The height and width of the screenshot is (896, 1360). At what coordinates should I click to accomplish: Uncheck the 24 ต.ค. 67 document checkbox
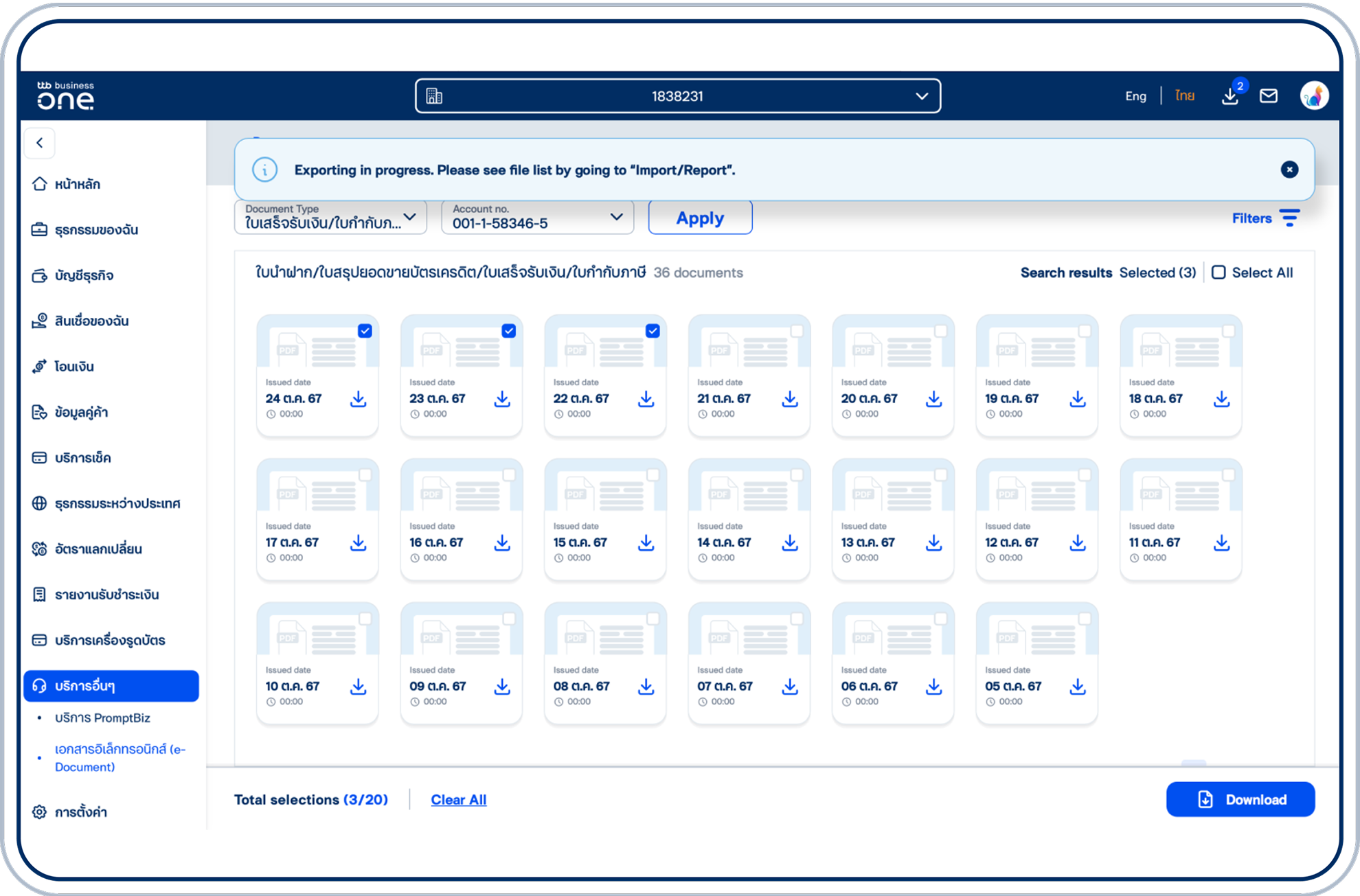[365, 331]
